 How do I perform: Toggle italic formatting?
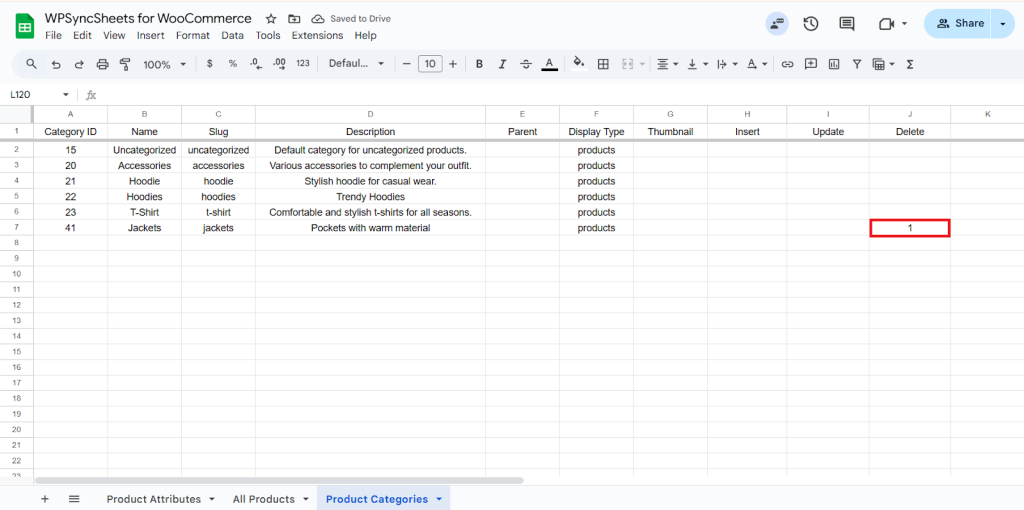[x=502, y=64]
